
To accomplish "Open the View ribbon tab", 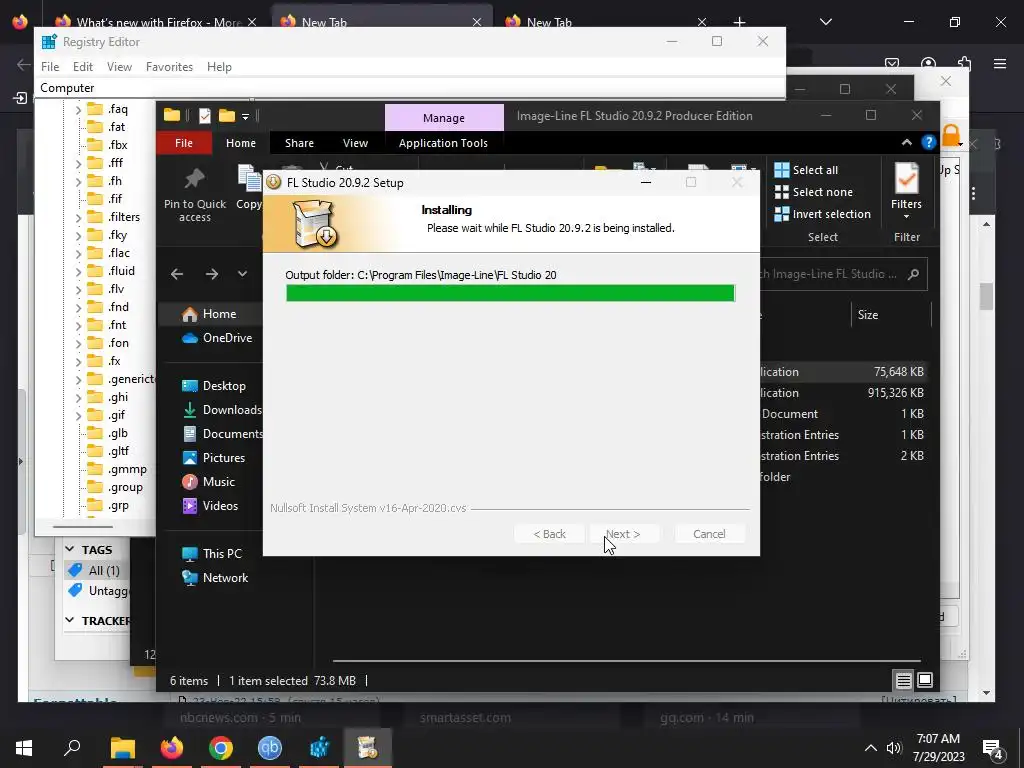I will point(355,143).
